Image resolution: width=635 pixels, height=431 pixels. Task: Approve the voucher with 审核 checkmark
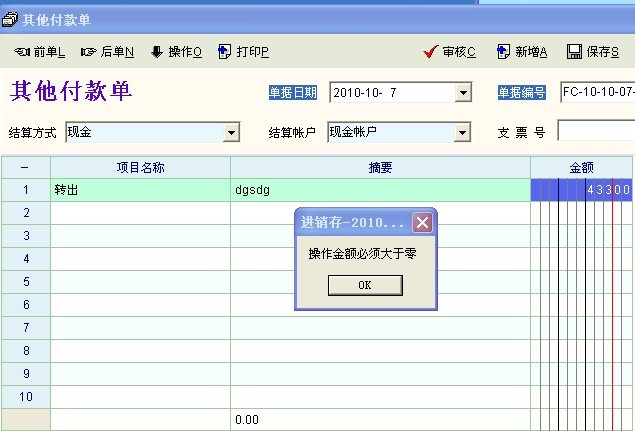[431, 52]
